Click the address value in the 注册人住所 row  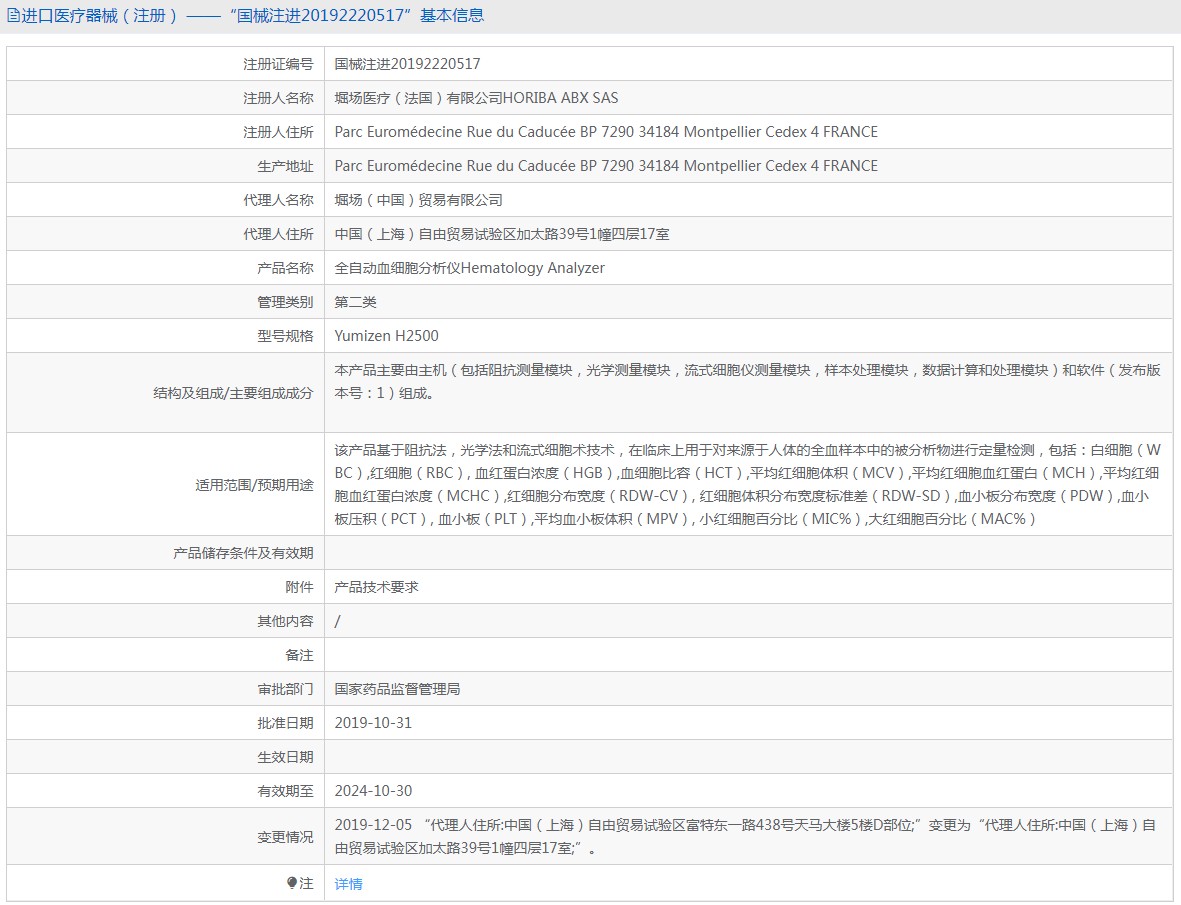[x=606, y=132]
